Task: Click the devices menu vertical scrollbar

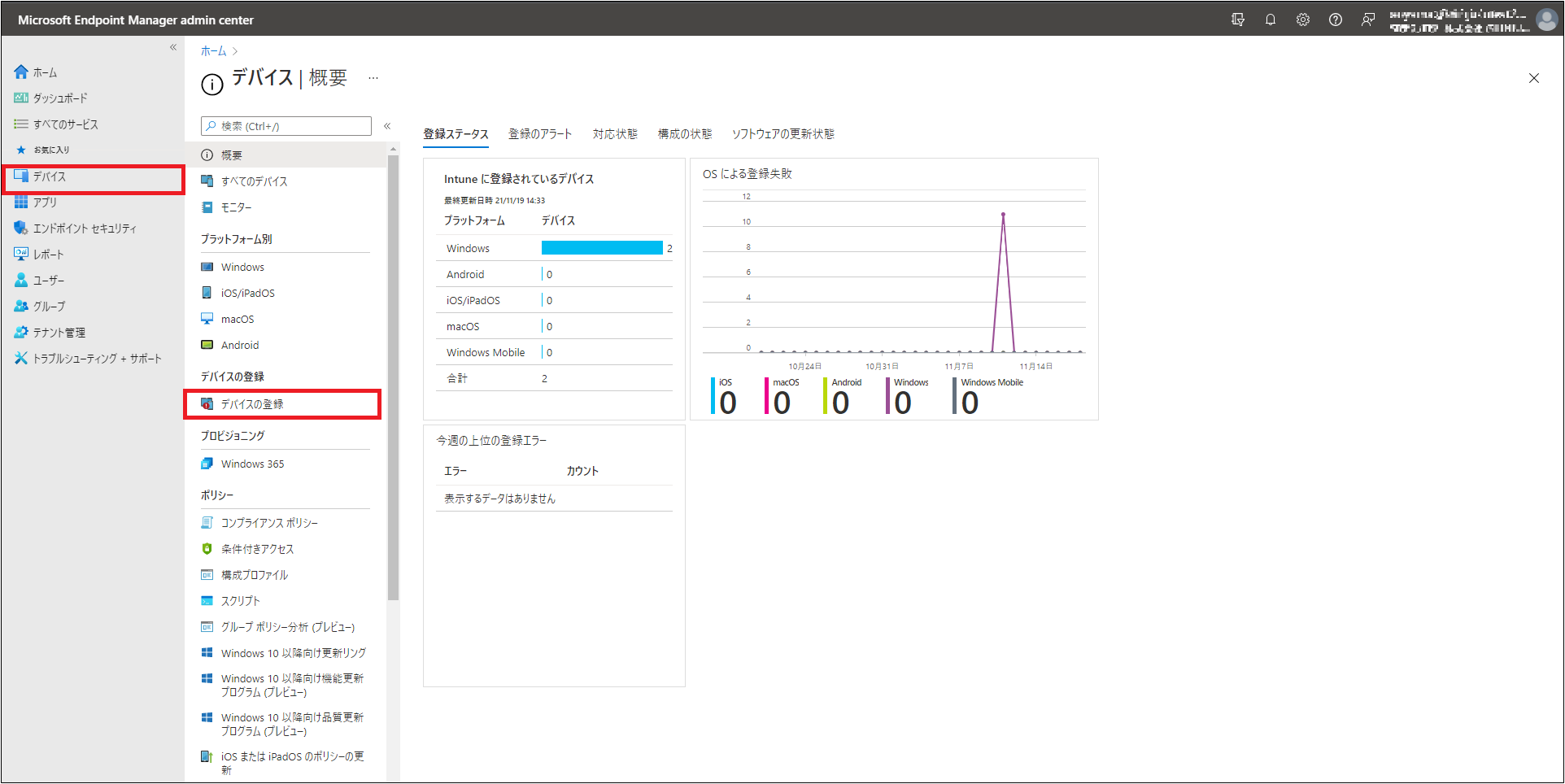Action: point(394,377)
